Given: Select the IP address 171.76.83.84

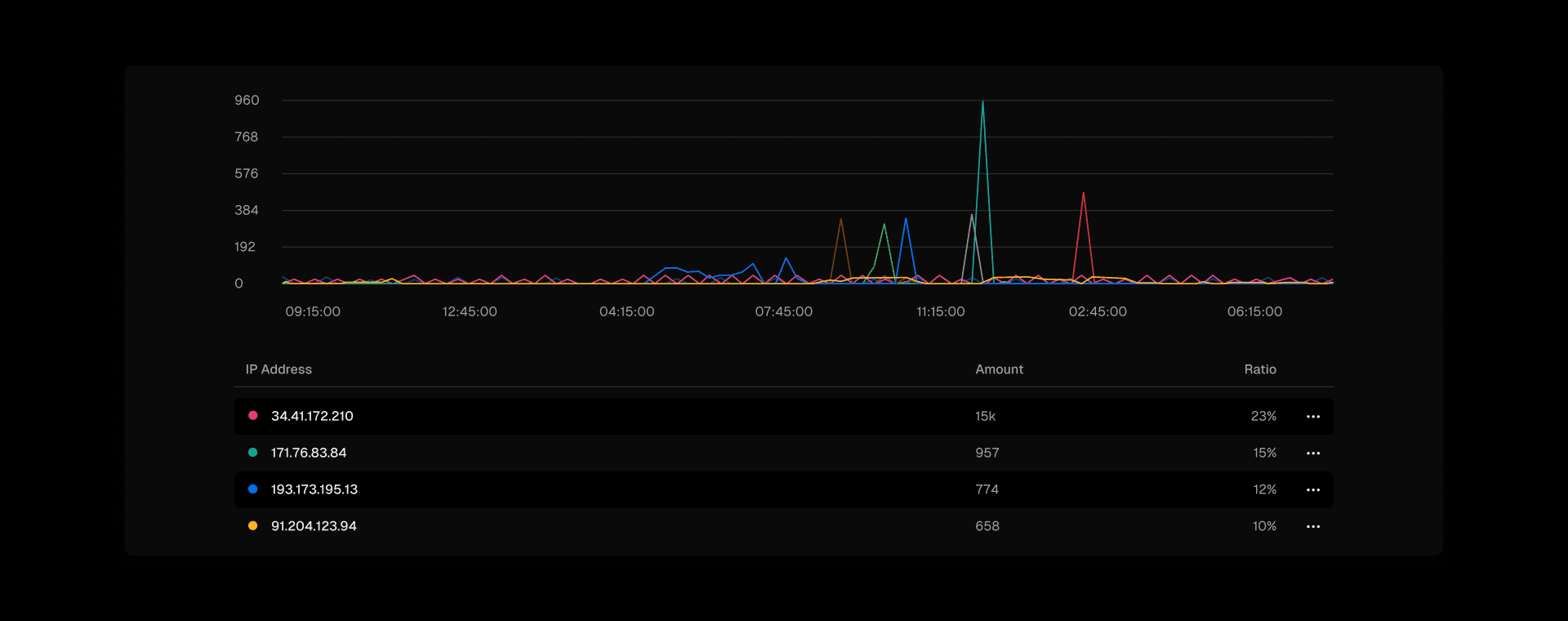Looking at the screenshot, I should pyautogui.click(x=309, y=453).
